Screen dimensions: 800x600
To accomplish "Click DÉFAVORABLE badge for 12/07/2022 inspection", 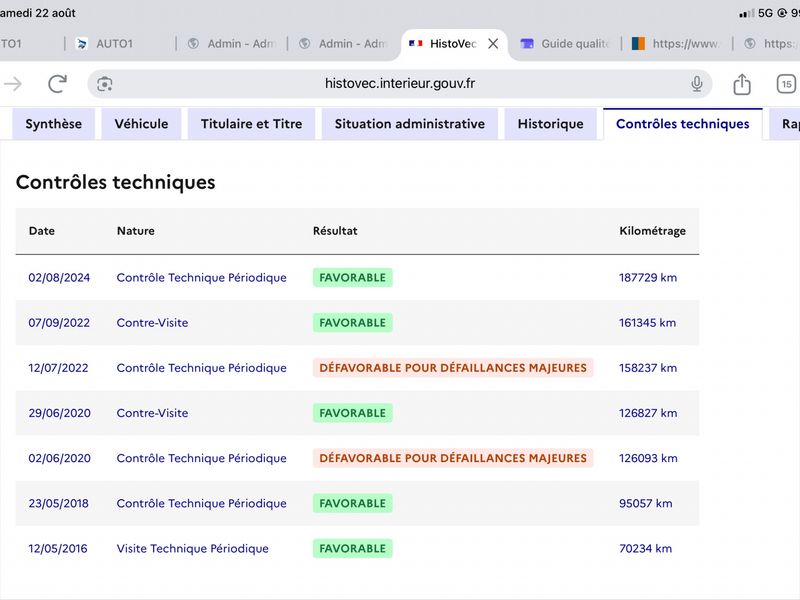I will point(453,368).
